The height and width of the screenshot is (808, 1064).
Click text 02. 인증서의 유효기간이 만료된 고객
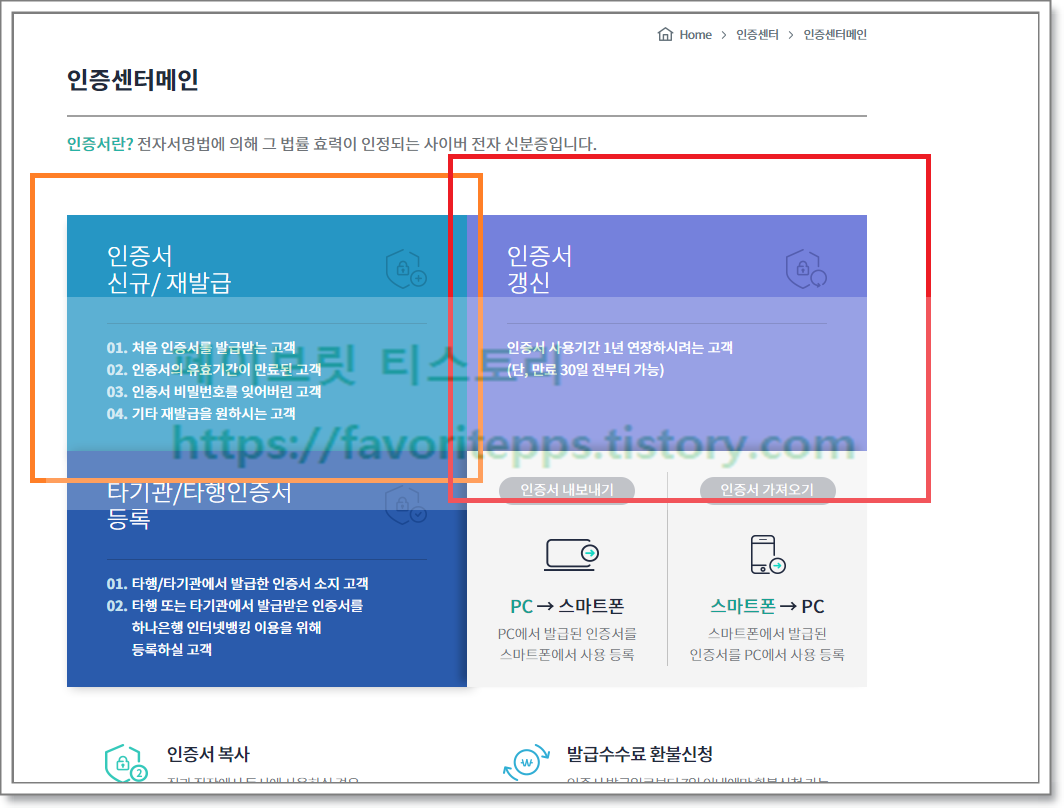click(214, 370)
